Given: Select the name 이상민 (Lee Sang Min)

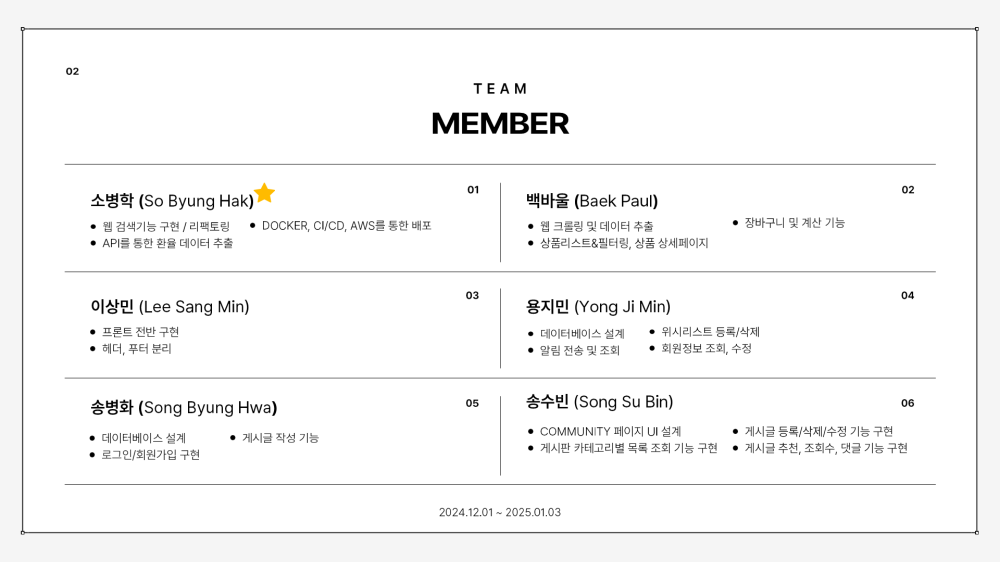Looking at the screenshot, I should coord(170,307).
